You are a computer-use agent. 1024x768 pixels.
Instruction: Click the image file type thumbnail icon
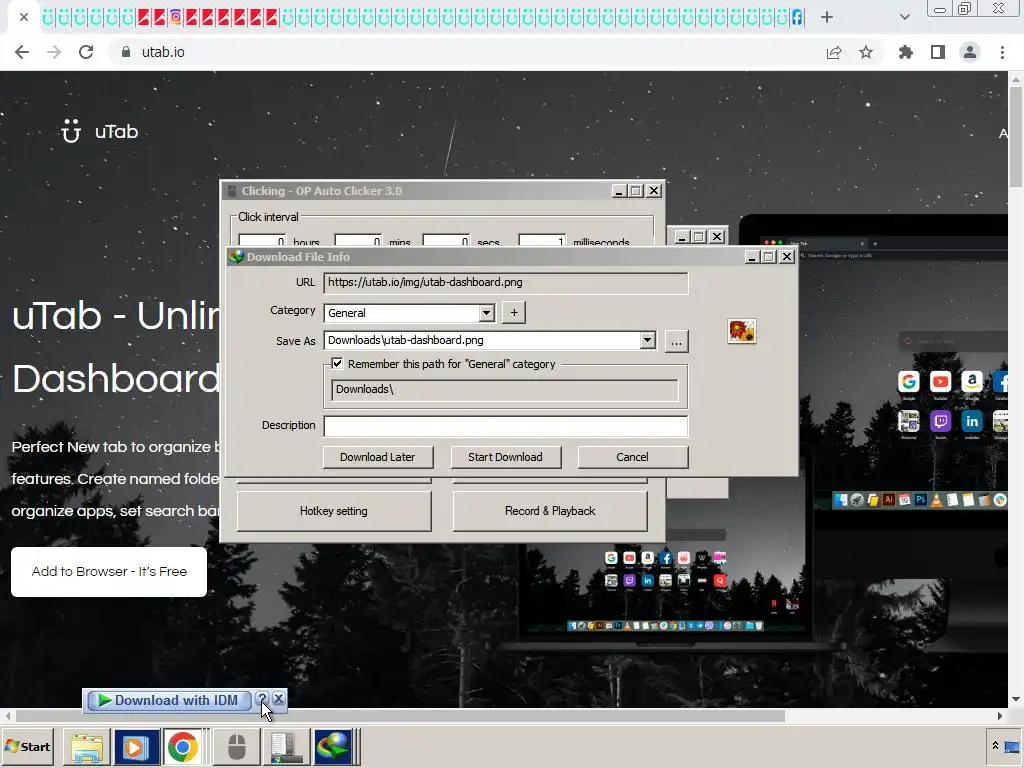tap(742, 331)
